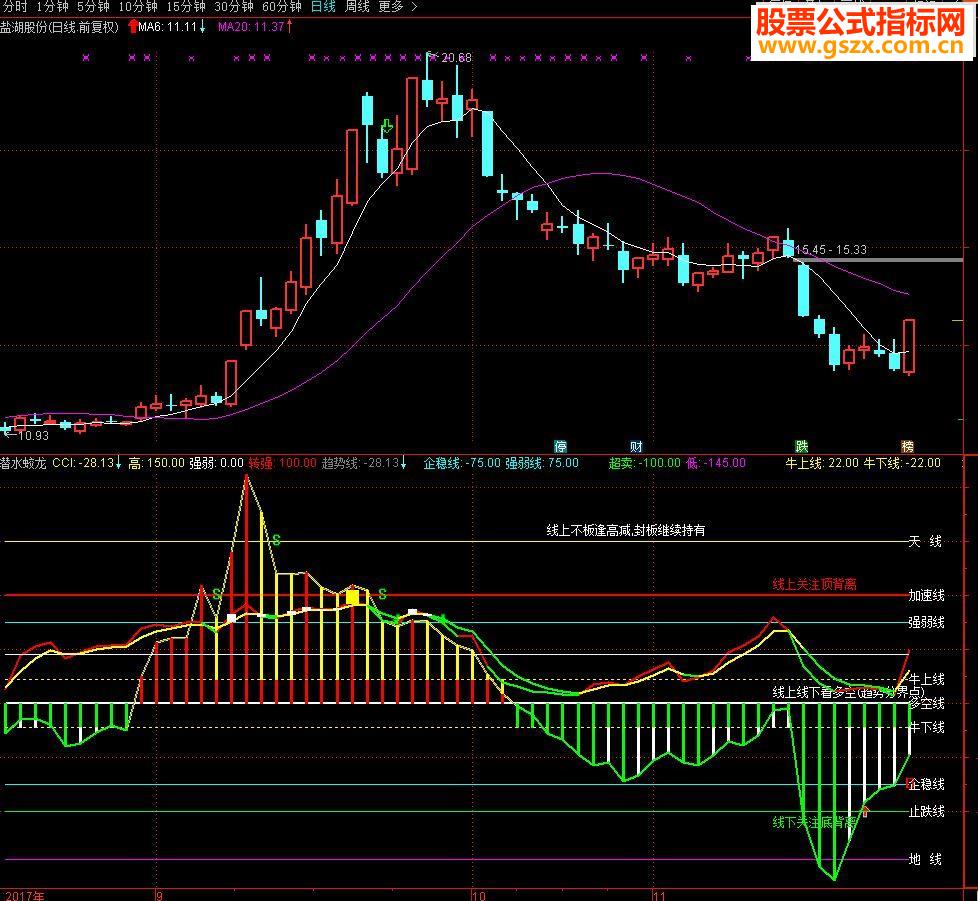
Task: Click the 牛上线: 22.00 value
Action: [x=821, y=463]
